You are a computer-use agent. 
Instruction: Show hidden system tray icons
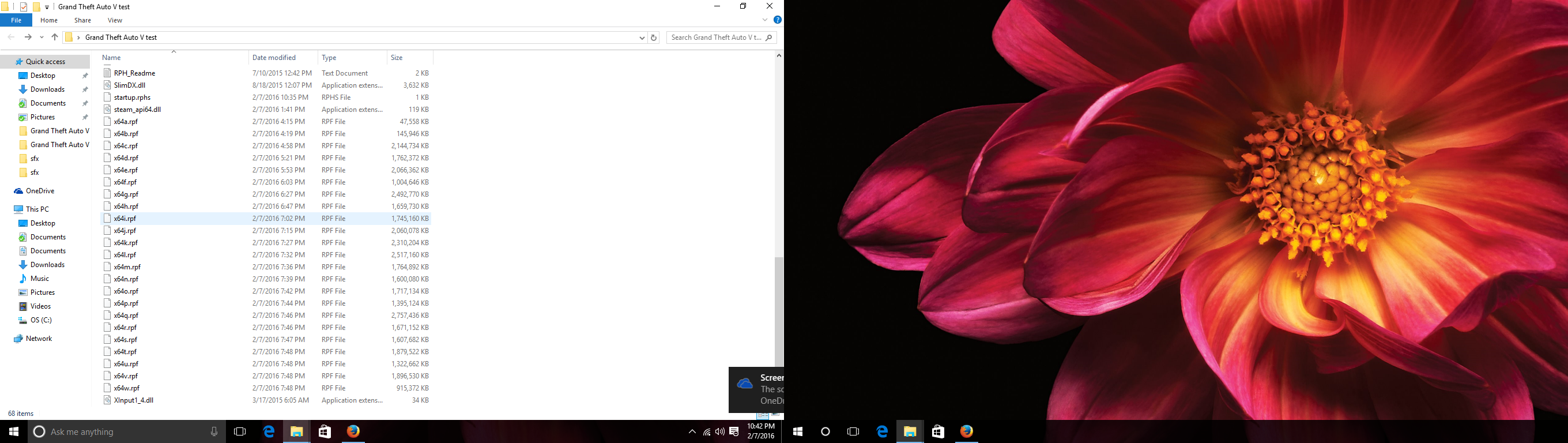[x=692, y=432]
